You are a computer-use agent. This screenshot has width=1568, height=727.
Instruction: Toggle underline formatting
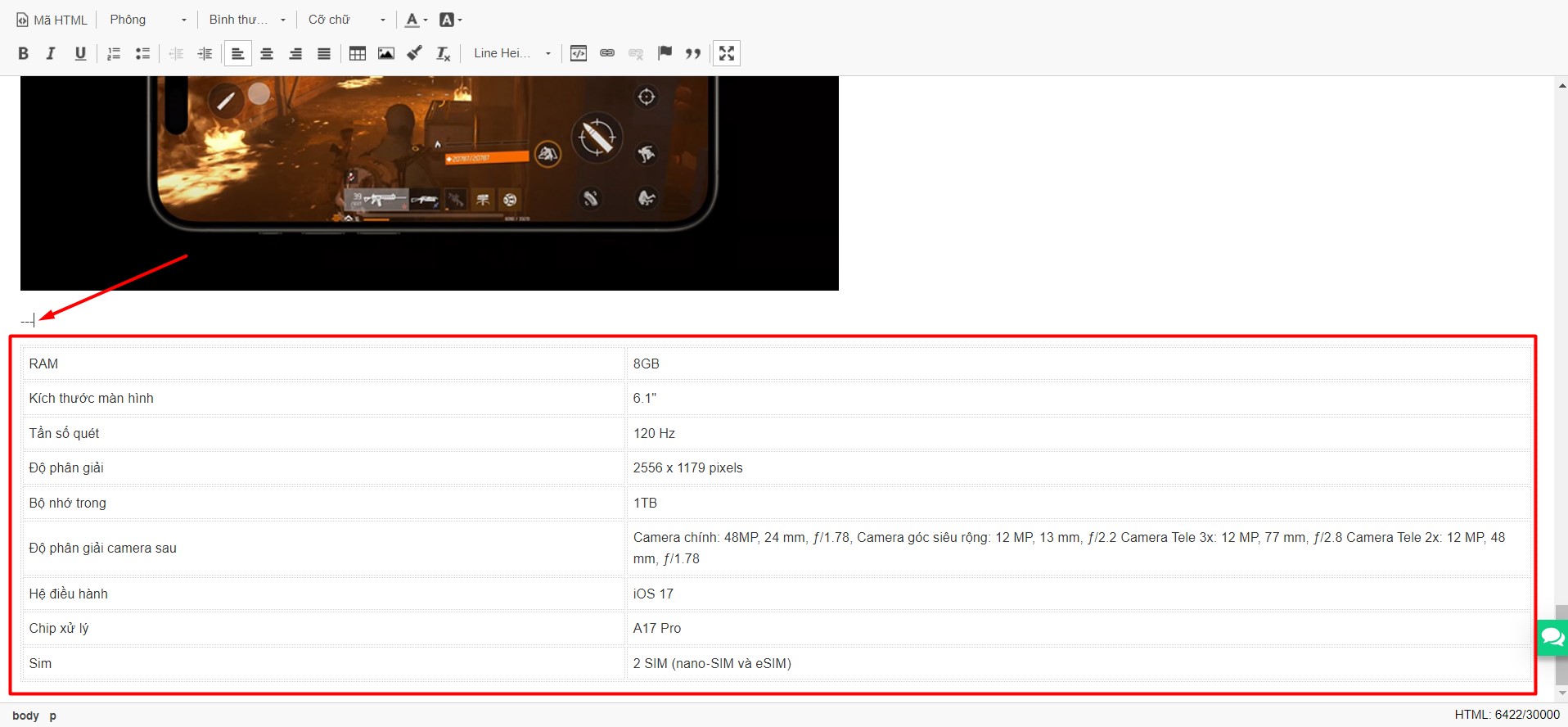79,53
